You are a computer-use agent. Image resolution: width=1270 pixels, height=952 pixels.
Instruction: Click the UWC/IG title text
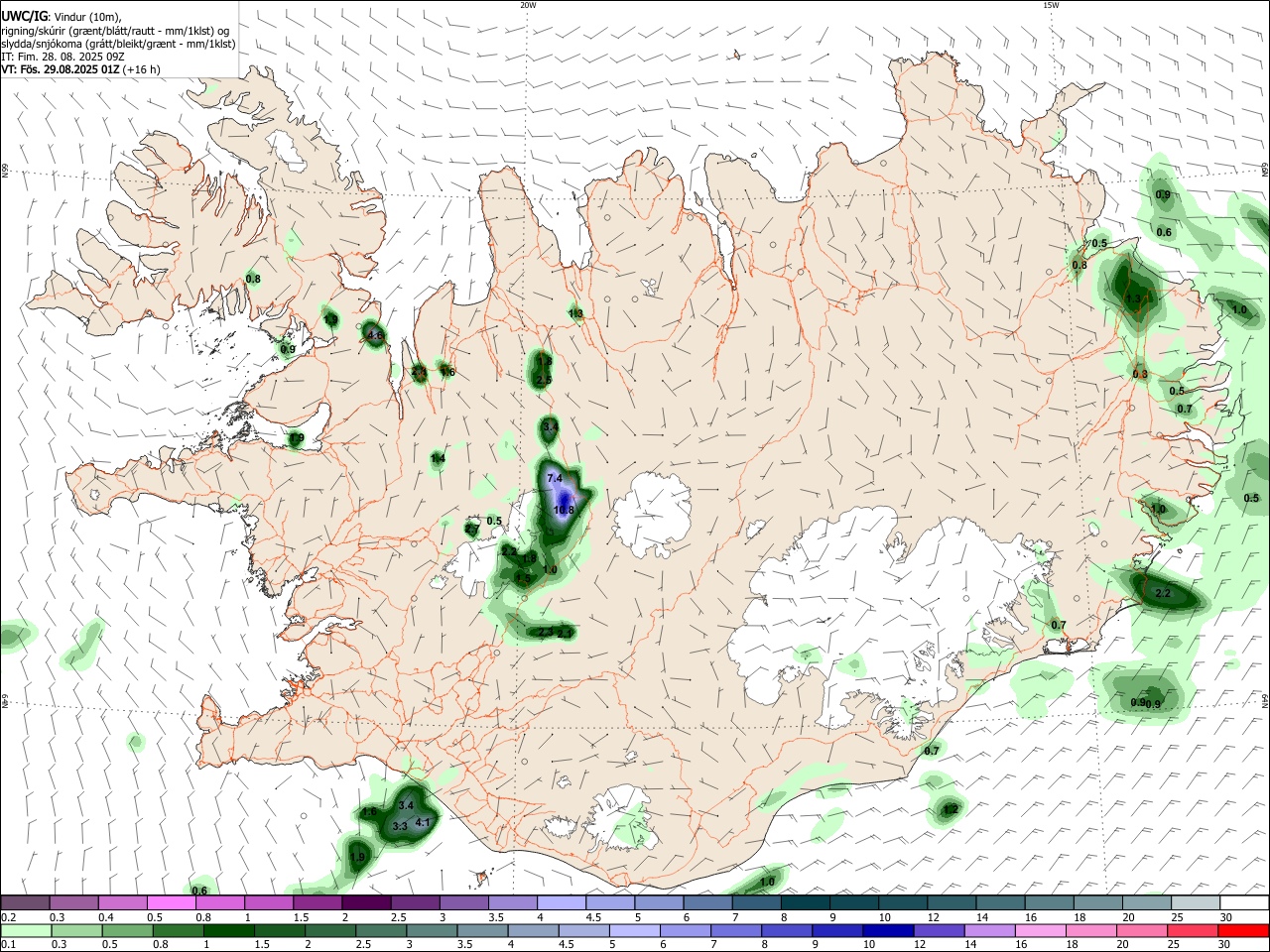[x=25, y=16]
